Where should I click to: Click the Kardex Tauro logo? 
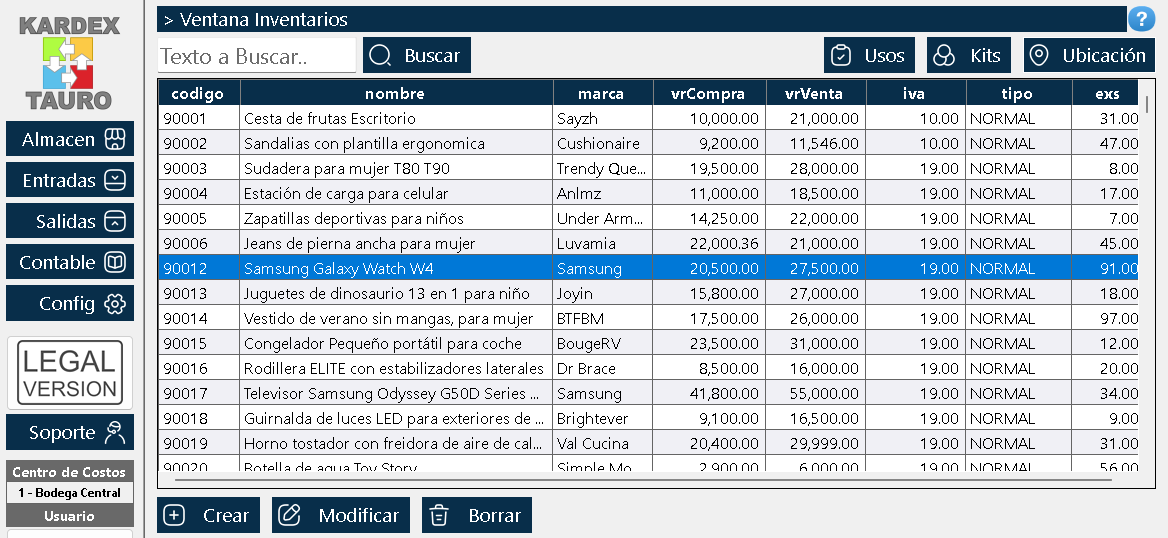point(69,63)
